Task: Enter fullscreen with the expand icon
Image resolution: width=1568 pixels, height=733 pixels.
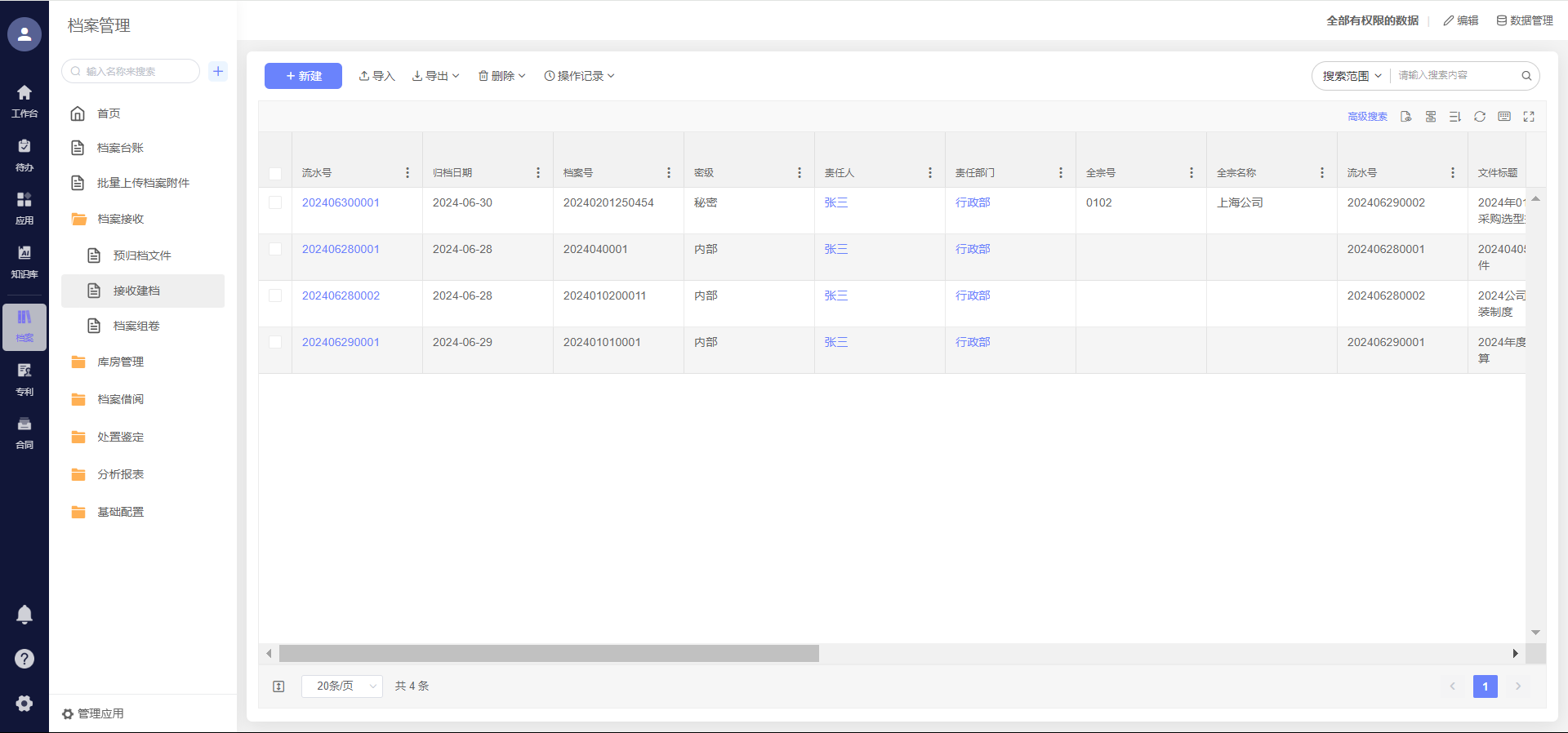Action: 1529,117
